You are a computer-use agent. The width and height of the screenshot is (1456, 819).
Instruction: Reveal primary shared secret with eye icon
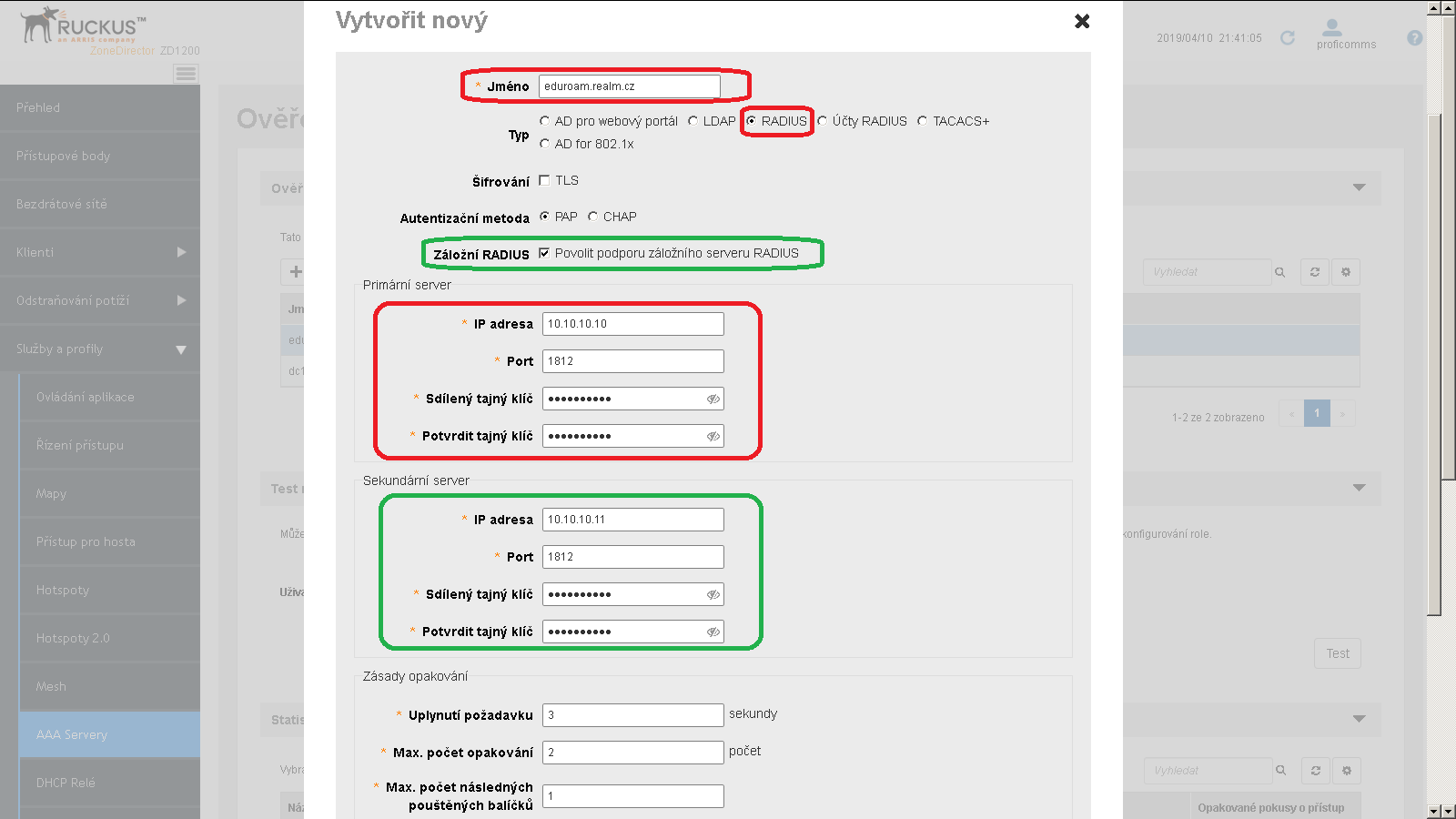pos(713,398)
